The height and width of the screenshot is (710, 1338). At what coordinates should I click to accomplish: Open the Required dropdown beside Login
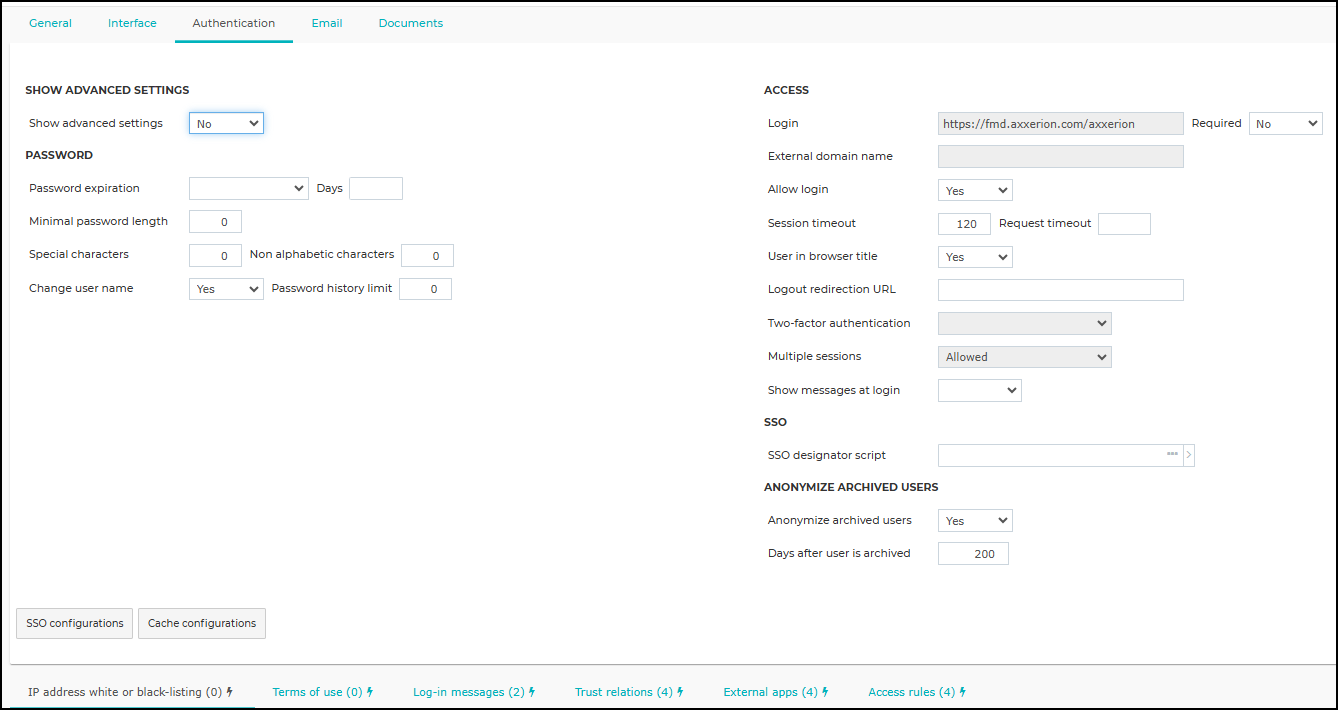(1286, 123)
